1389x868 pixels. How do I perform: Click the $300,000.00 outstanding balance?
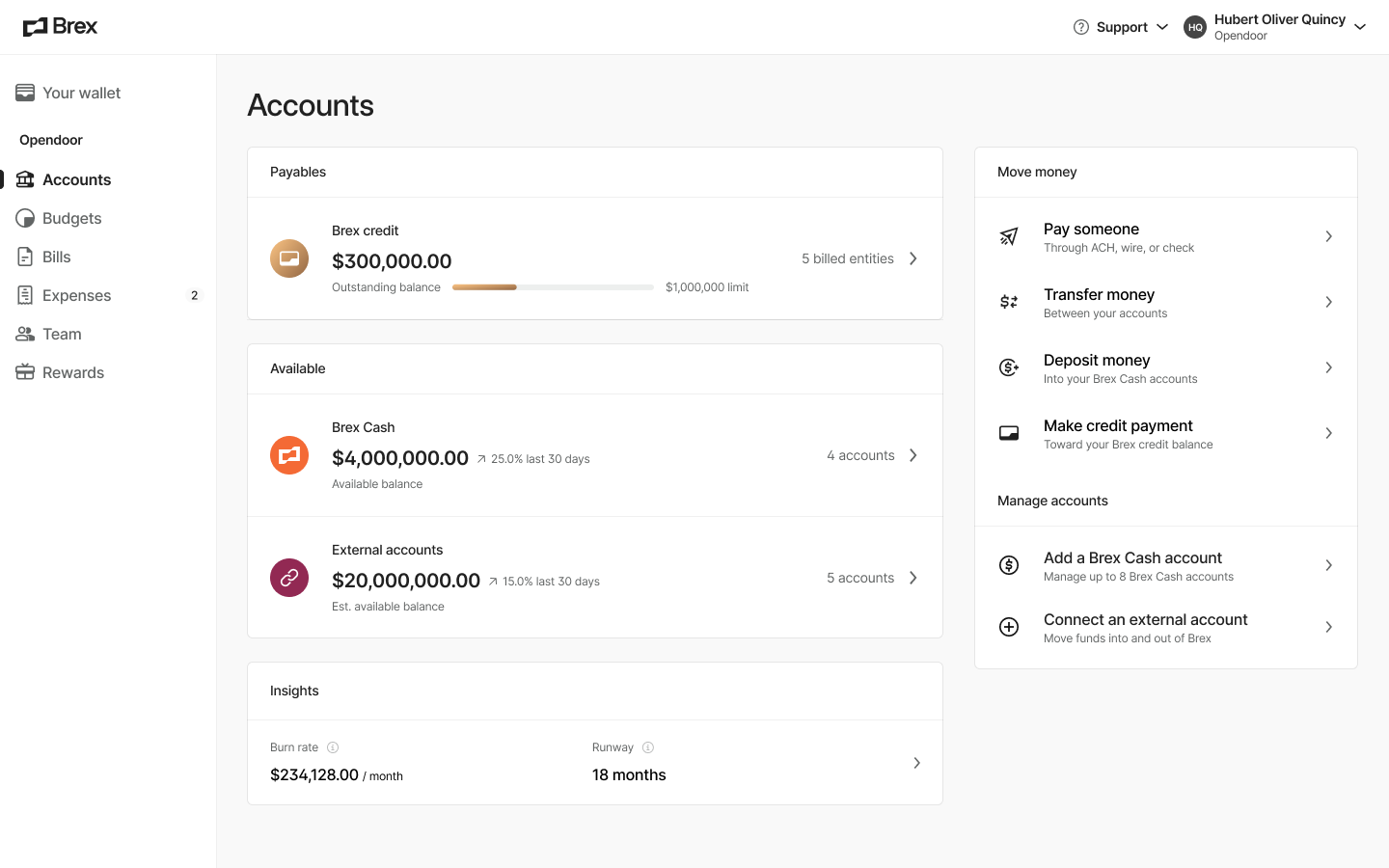pyautogui.click(x=392, y=261)
